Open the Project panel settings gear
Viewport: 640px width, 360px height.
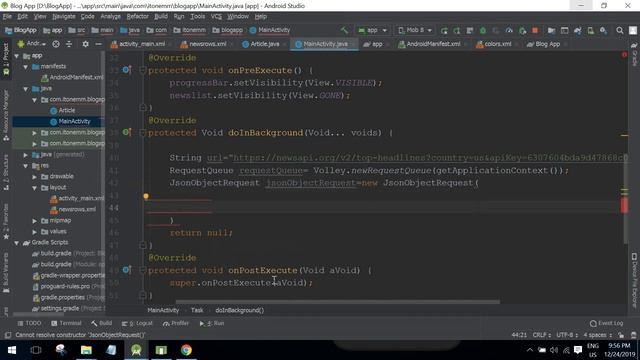tap(85, 44)
